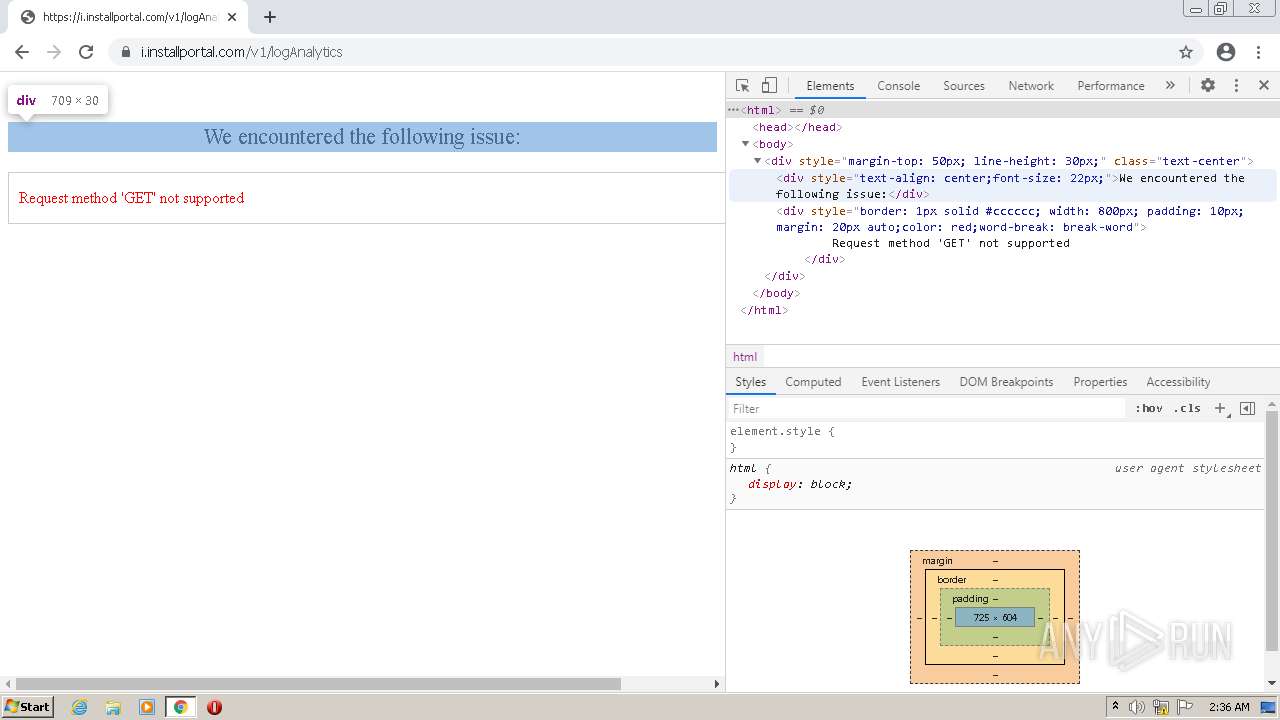
Task: Click the 'Request method GET' DOM text
Action: point(950,243)
